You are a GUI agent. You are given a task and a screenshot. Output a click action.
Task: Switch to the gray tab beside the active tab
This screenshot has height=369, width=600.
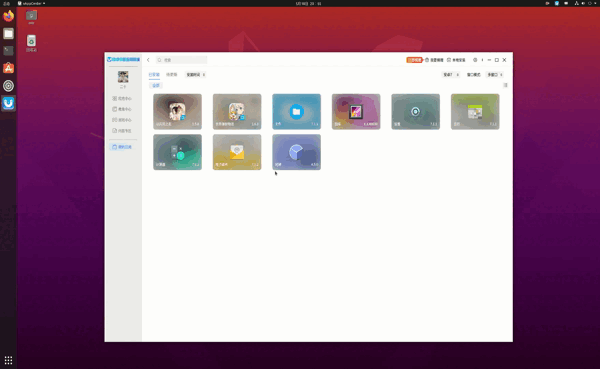pyautogui.click(x=171, y=75)
